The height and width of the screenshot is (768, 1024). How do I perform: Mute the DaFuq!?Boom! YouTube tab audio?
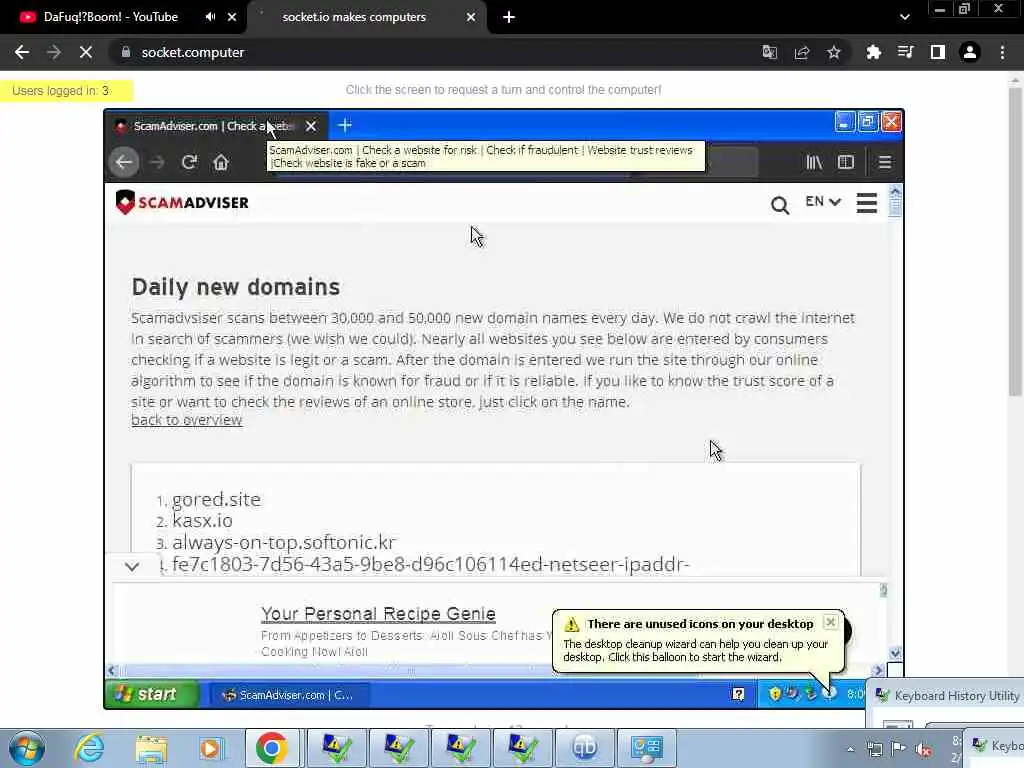tap(210, 17)
